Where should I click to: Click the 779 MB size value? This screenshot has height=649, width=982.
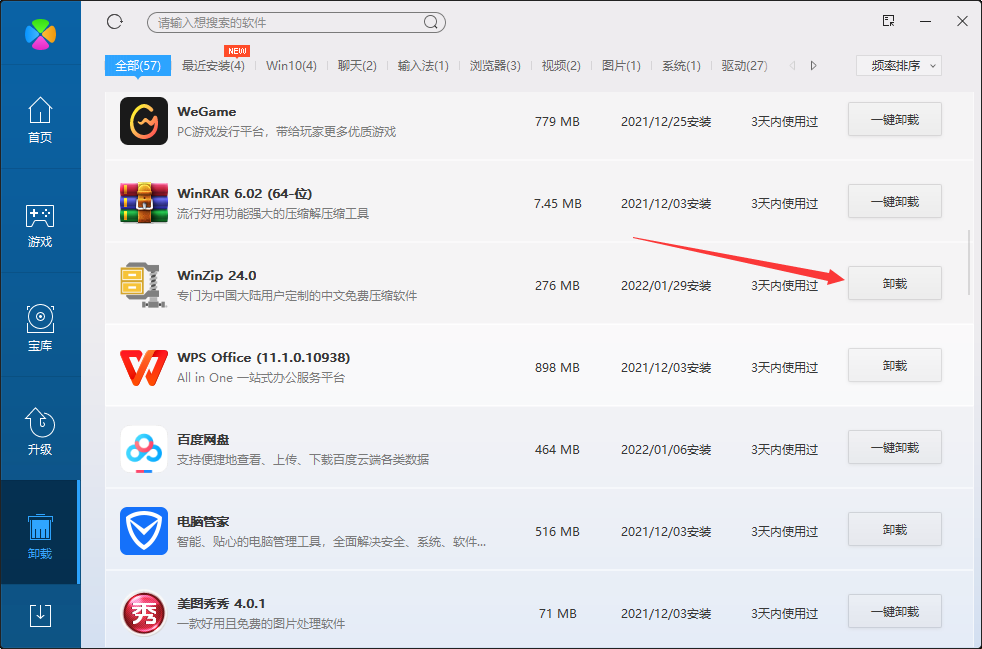(557, 122)
